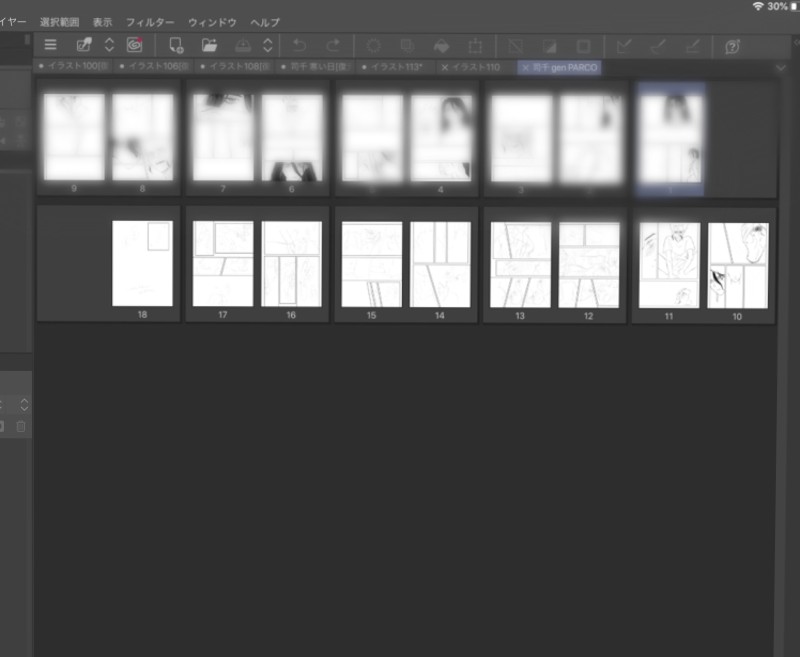The width and height of the screenshot is (800, 657).
Task: Open the ヘルプ menu
Action: tap(265, 22)
